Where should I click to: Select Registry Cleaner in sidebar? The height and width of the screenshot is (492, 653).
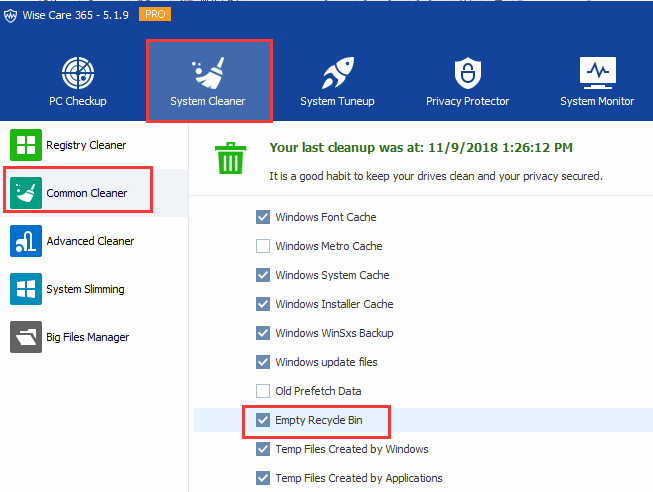point(86,145)
